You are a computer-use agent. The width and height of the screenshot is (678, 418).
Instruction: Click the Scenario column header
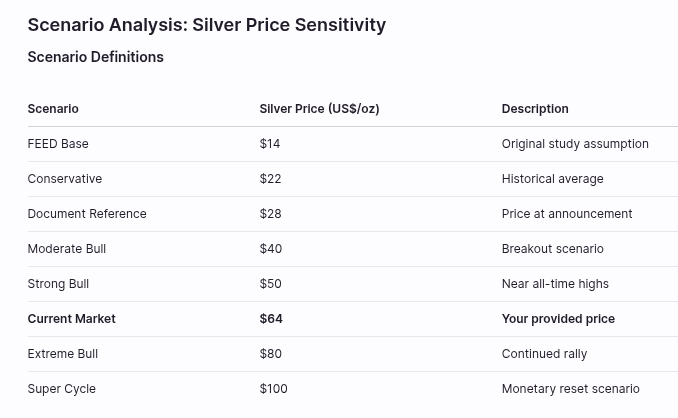pos(53,108)
